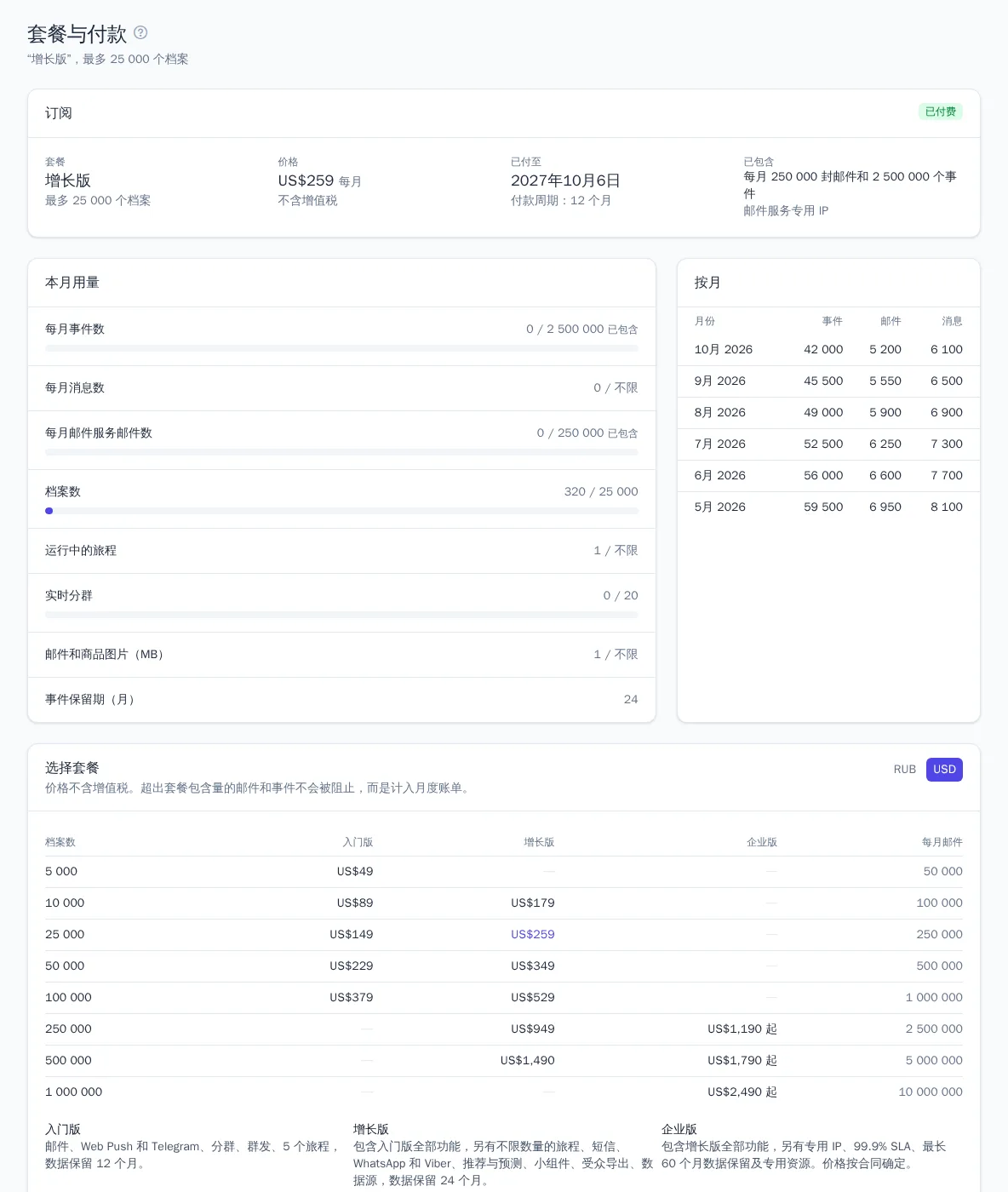1008x1192 pixels.
Task: Click the 入门版 column header
Action: coord(358,842)
